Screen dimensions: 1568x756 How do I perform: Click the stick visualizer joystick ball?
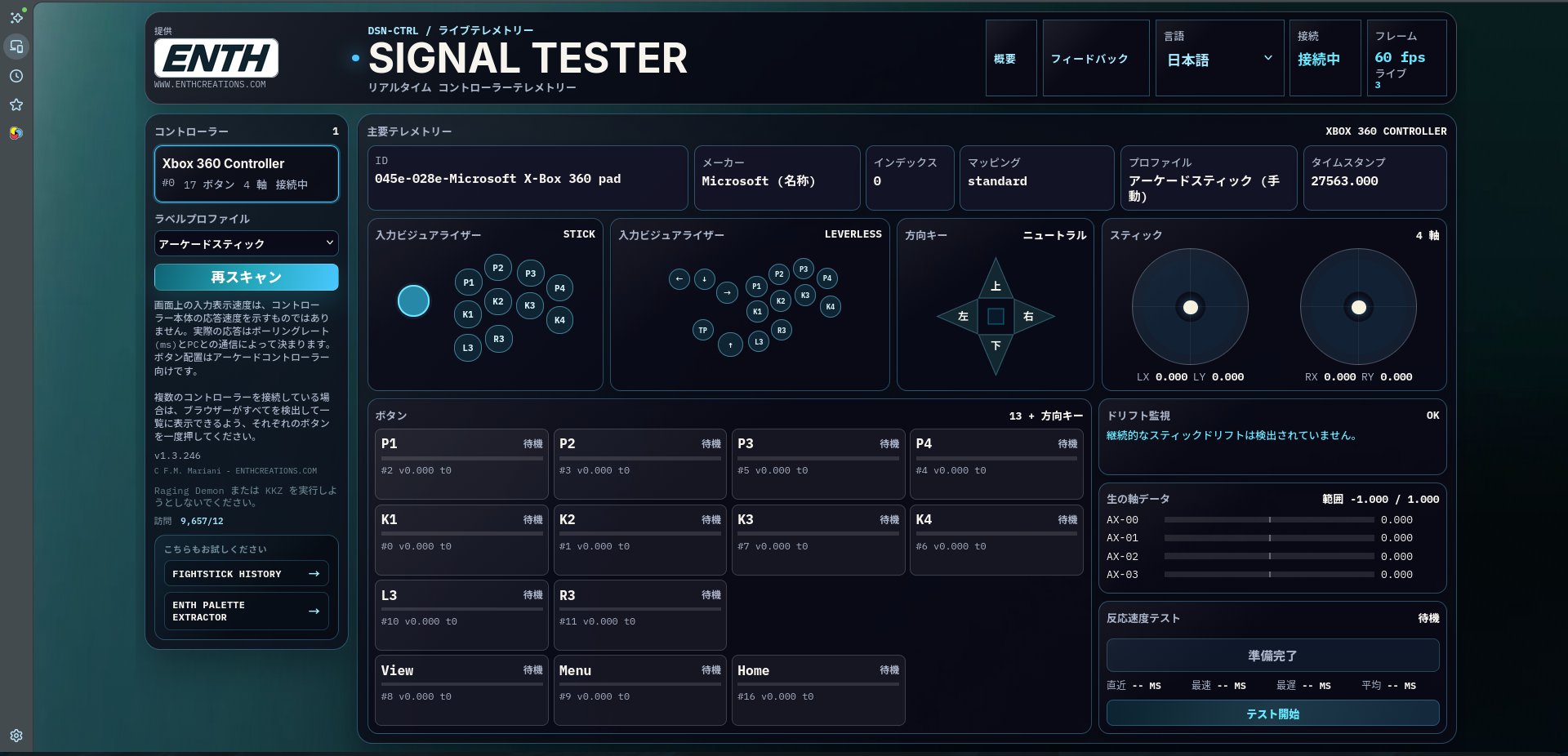[413, 300]
